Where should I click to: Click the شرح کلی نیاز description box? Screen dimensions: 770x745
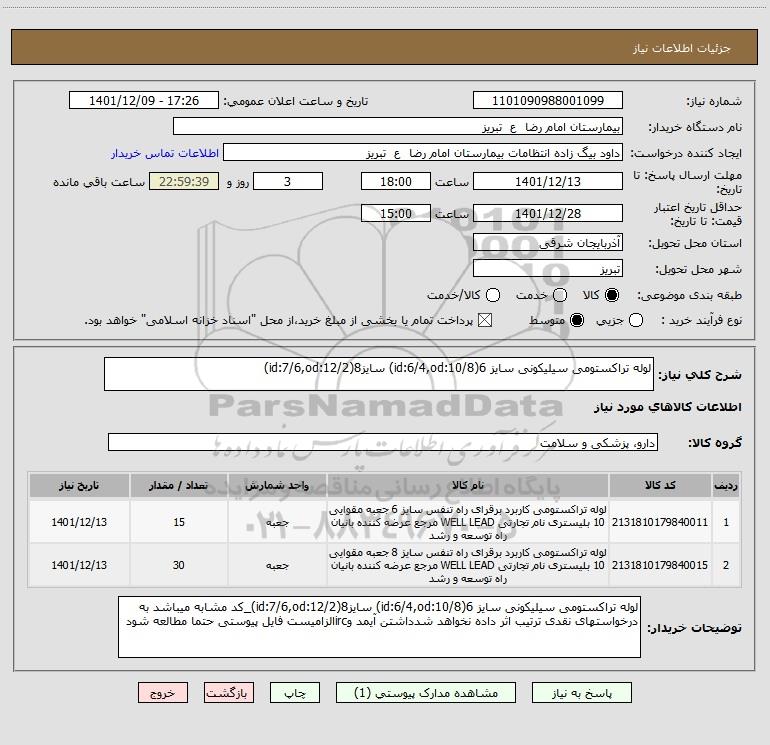click(379, 374)
